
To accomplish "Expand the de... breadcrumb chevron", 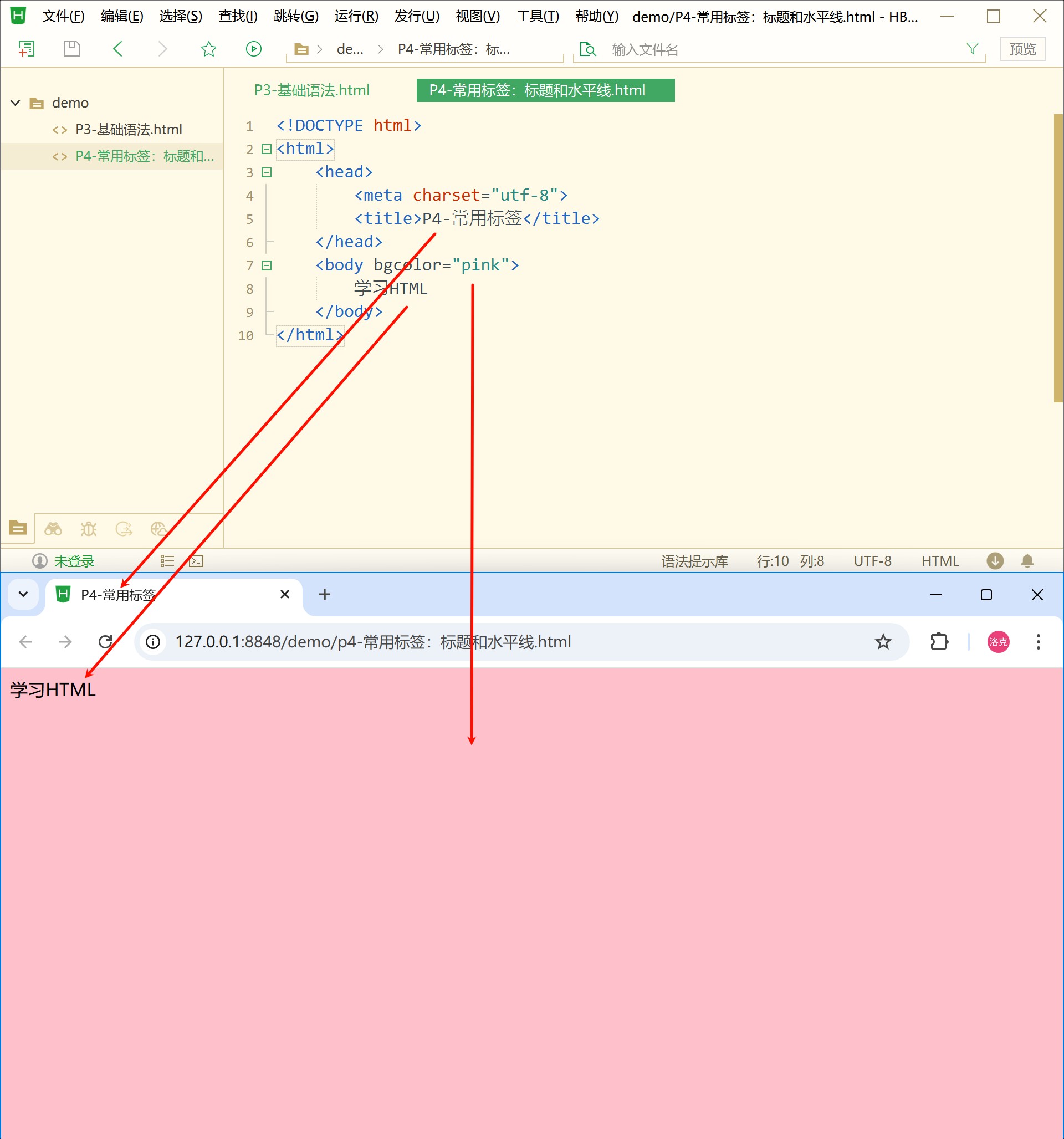I will click(381, 49).
